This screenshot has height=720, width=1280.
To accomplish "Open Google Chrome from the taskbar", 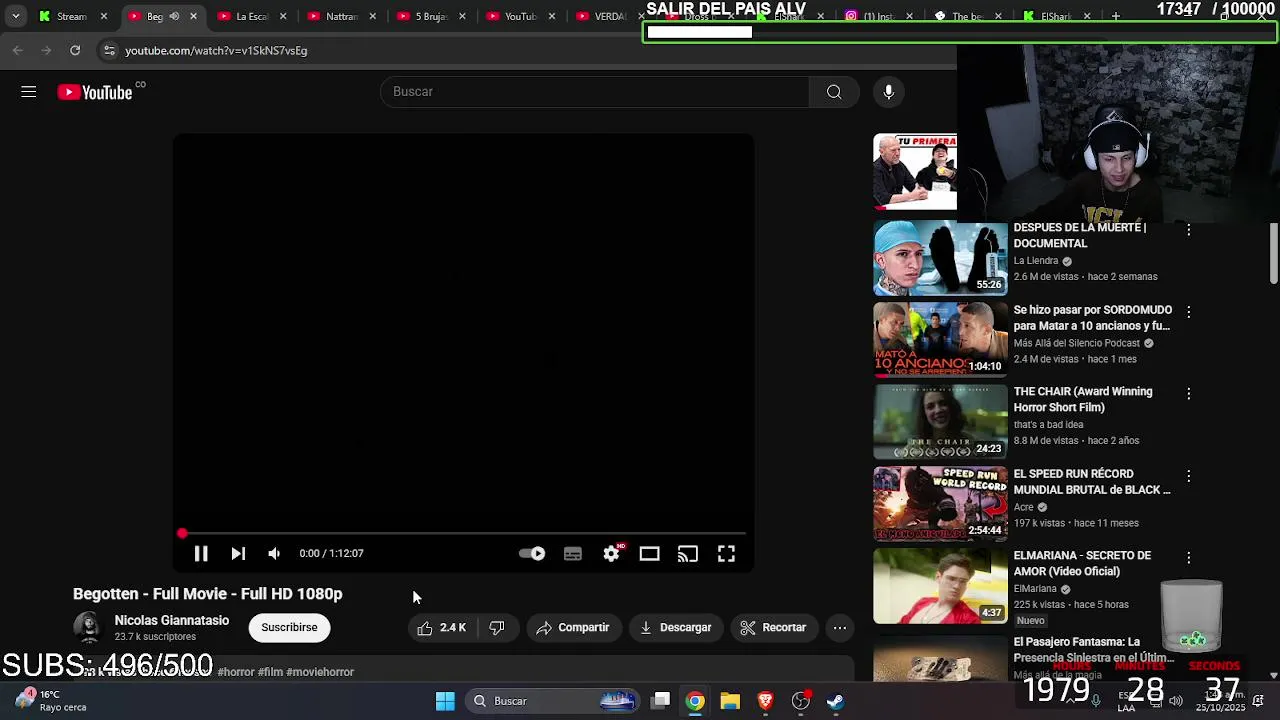I will [x=695, y=701].
